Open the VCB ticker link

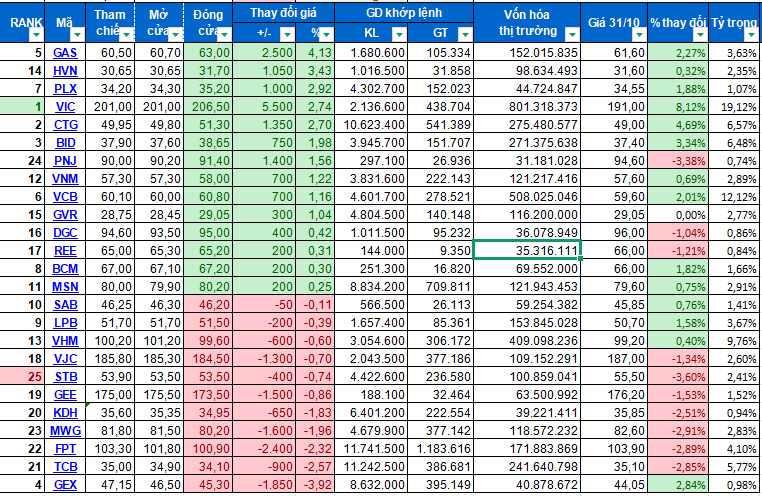pyautogui.click(x=65, y=196)
